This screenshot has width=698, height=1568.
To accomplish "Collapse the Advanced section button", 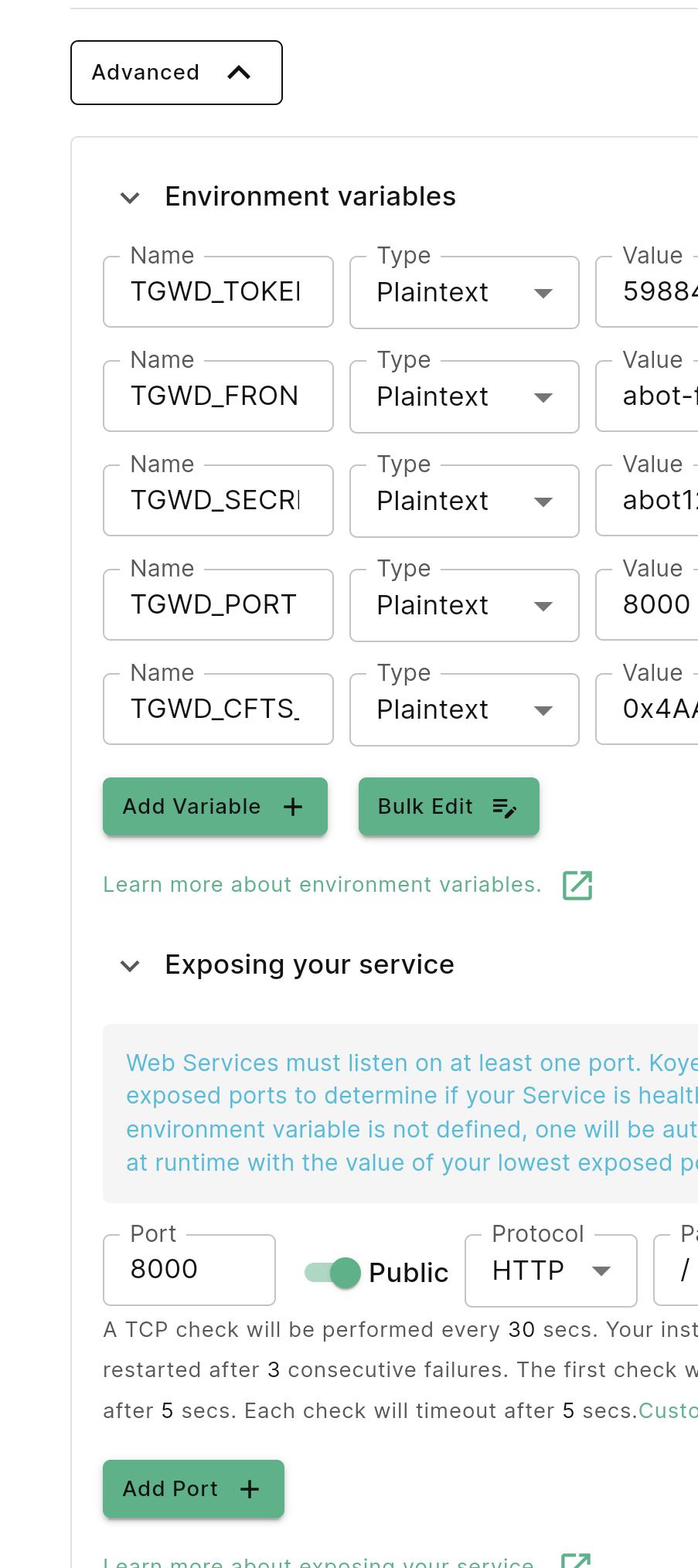I will 176,73.
